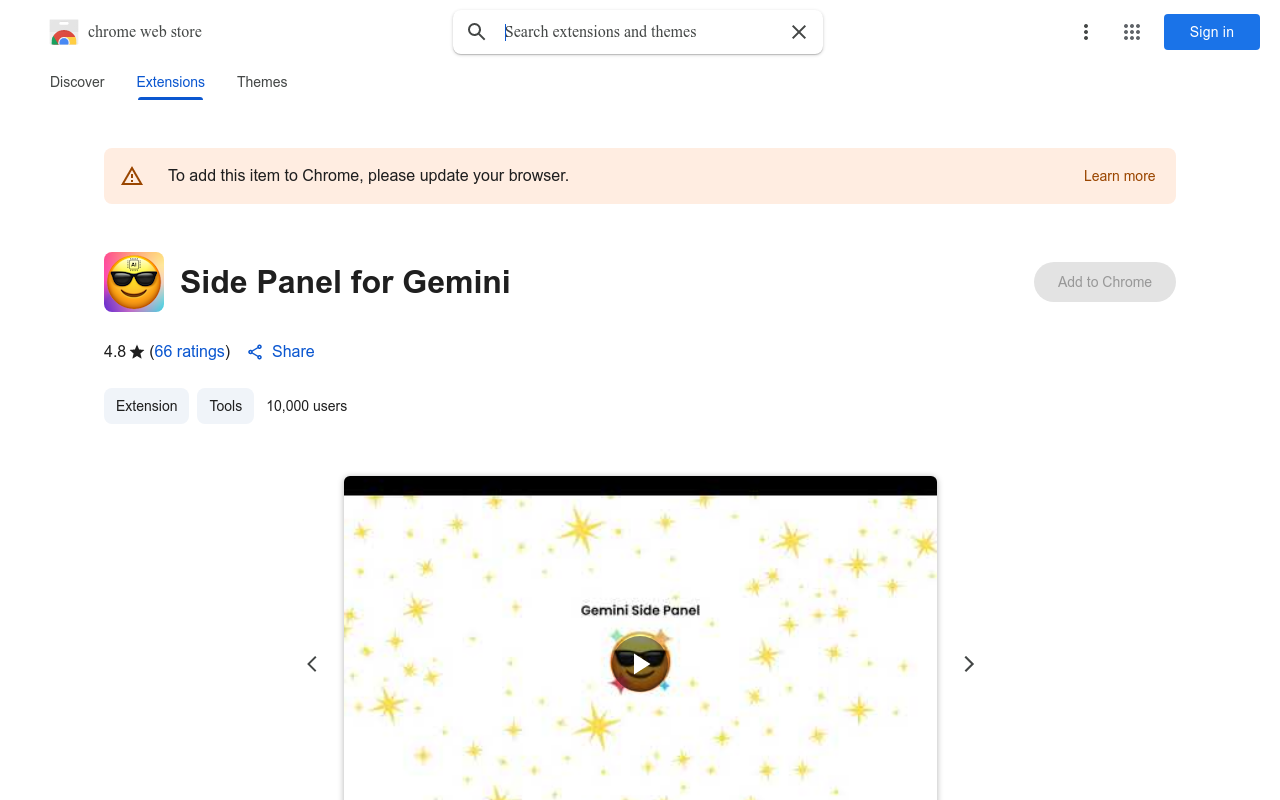Viewport: 1280px width, 800px height.
Task: Select the Extension category chip
Action: coord(146,406)
